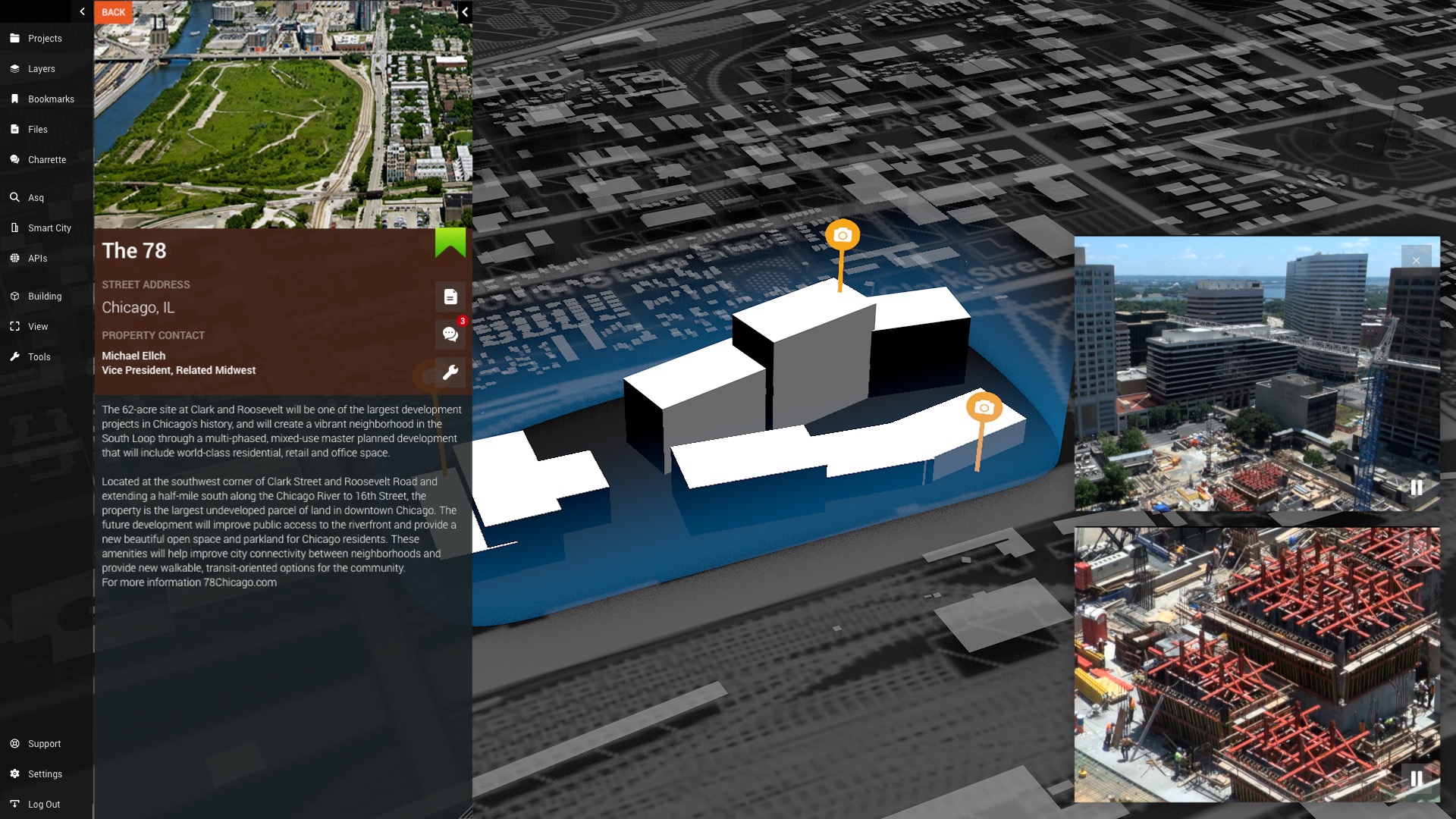
Task: Open the Layers menu
Action: [x=41, y=69]
